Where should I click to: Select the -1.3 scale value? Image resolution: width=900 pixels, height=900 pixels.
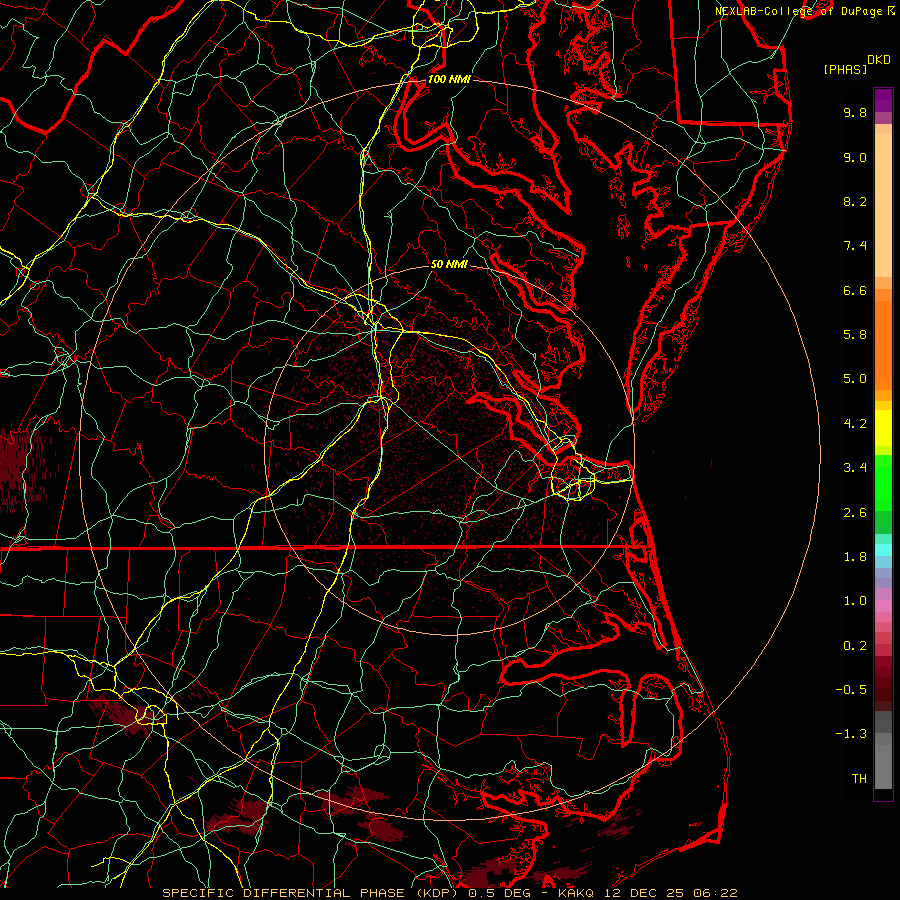click(851, 734)
